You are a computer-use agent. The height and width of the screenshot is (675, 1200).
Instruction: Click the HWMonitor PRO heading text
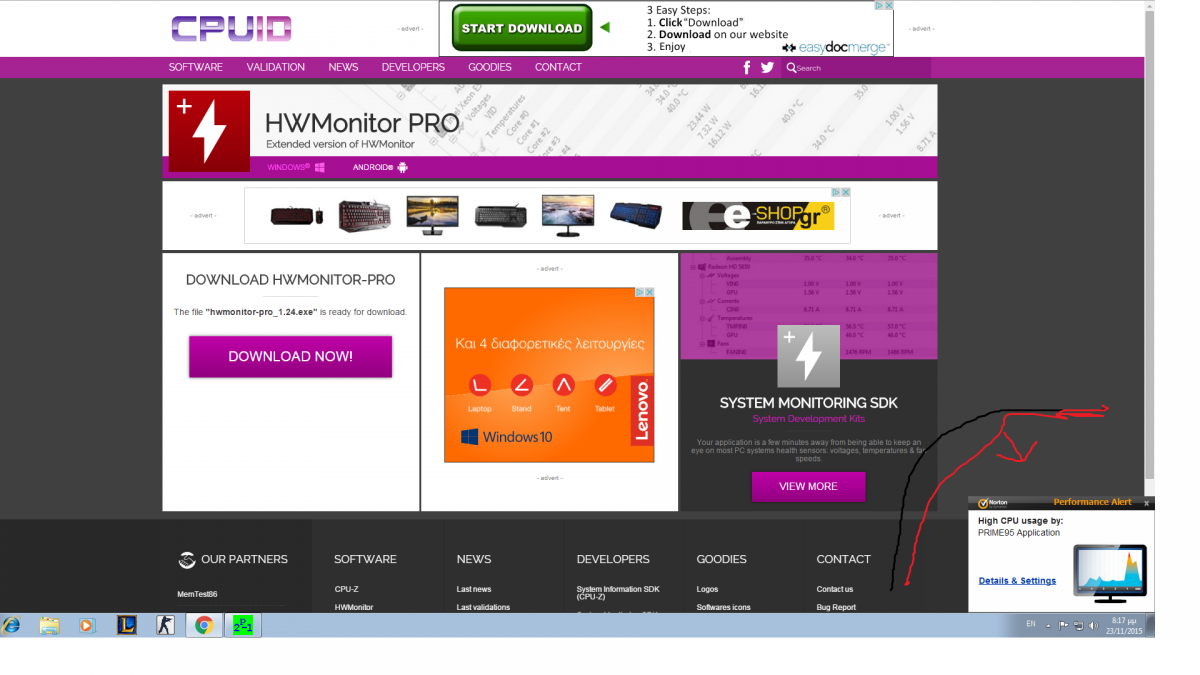362,123
